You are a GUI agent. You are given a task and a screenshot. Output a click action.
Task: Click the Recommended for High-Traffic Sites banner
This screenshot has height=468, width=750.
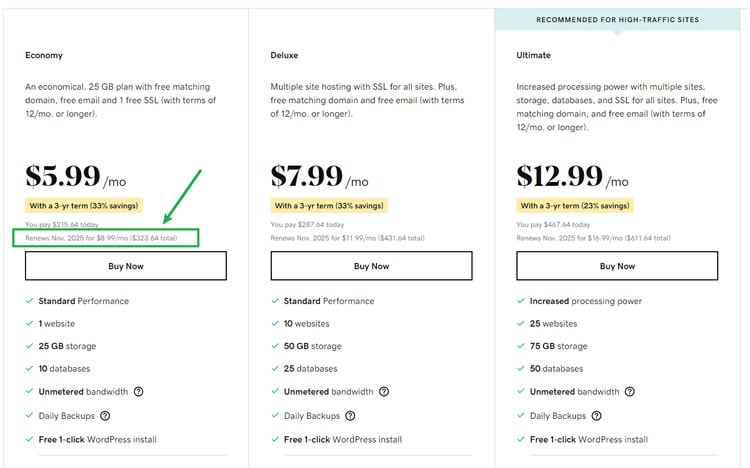[x=618, y=20]
